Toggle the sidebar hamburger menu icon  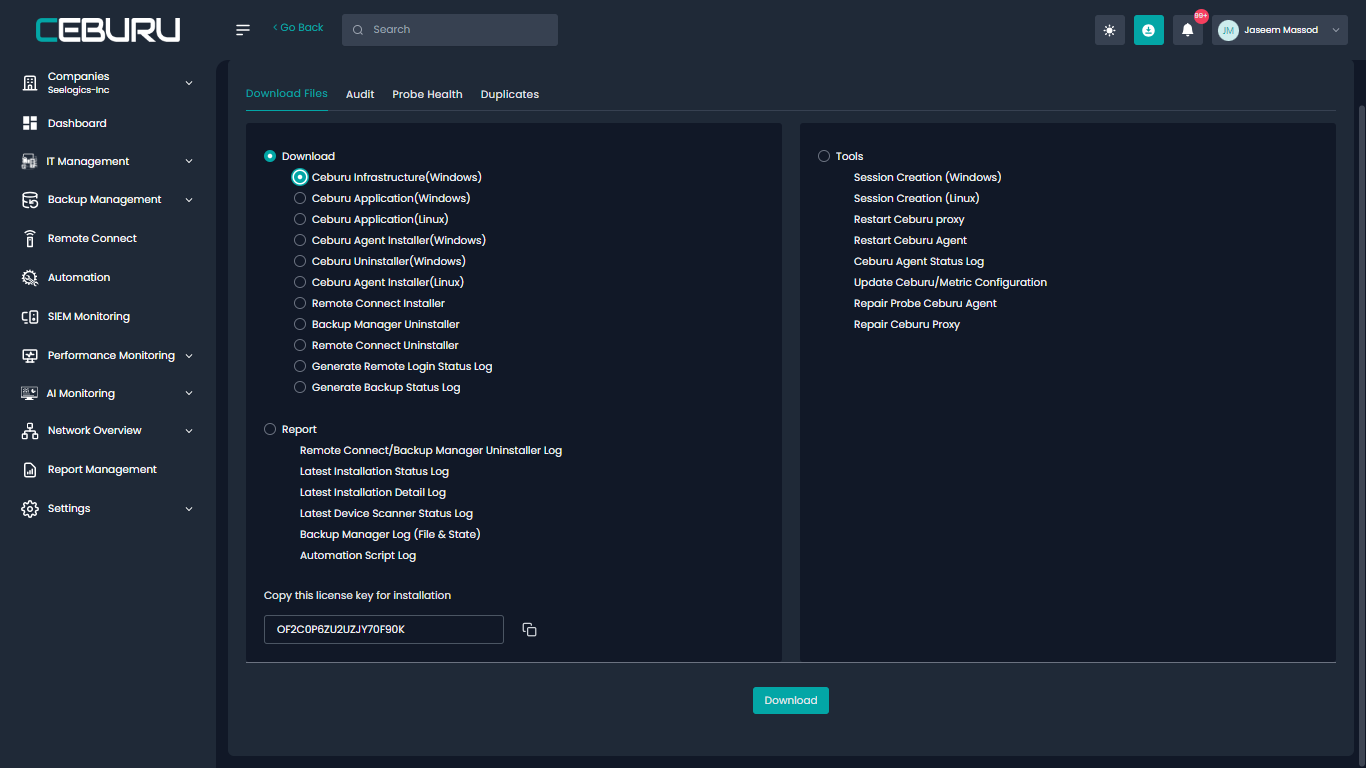point(243,30)
